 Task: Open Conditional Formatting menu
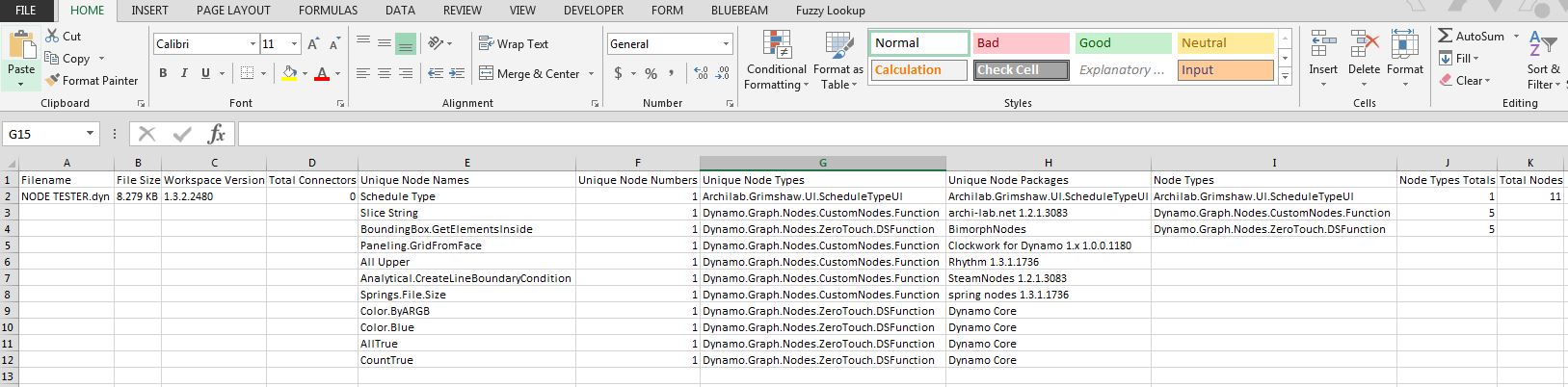[x=776, y=60]
